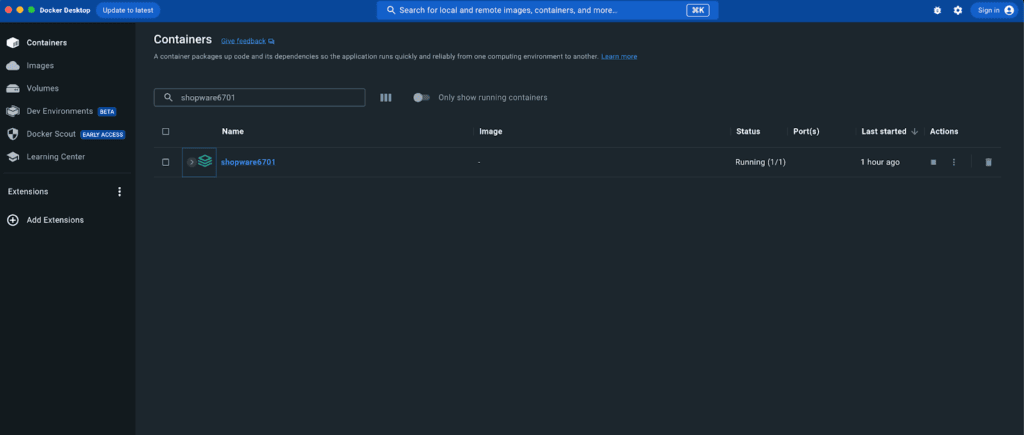Tick the select-all checkbox in table header

click(x=165, y=131)
